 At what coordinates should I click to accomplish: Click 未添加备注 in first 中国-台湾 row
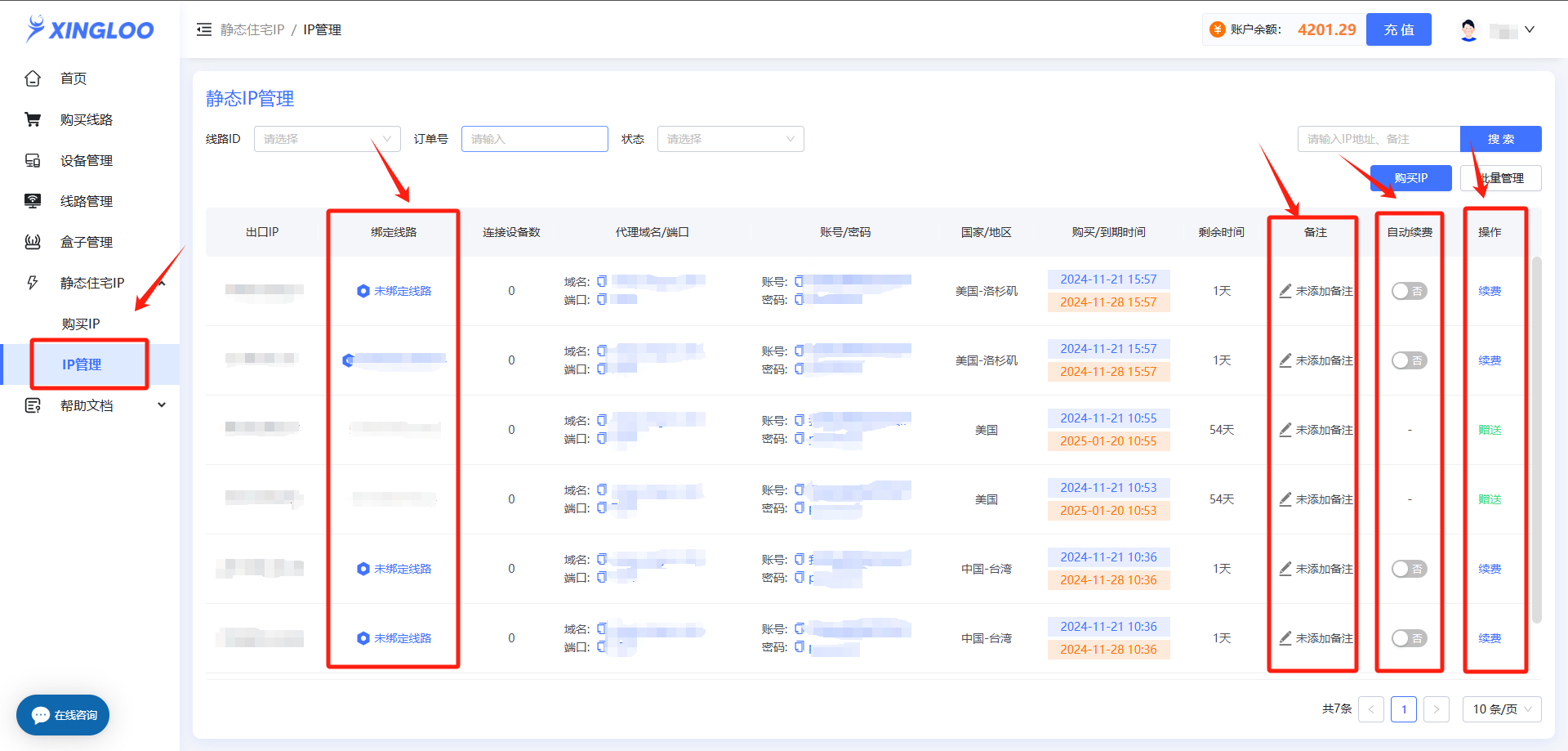[1324, 569]
